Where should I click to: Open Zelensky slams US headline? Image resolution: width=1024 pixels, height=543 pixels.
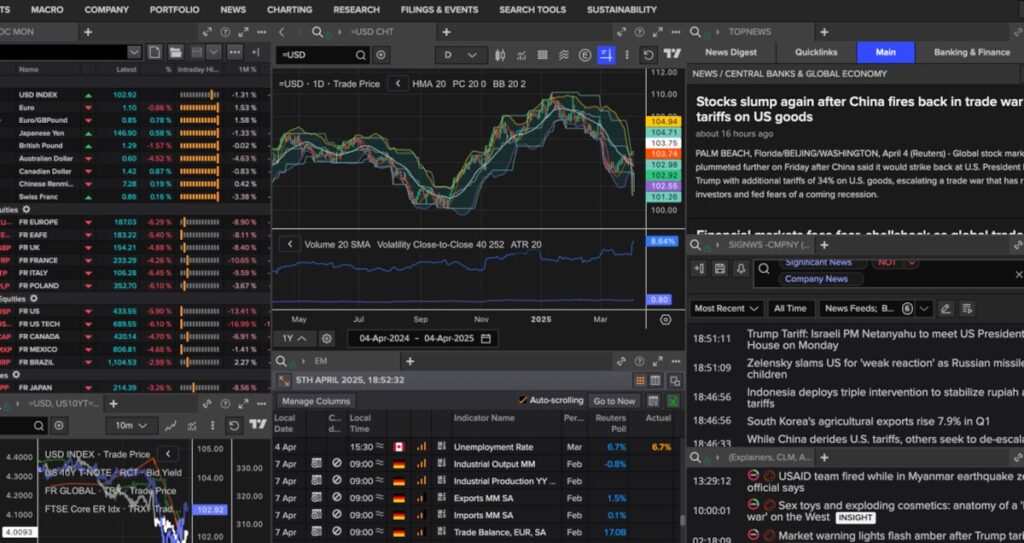pyautogui.click(x=885, y=369)
